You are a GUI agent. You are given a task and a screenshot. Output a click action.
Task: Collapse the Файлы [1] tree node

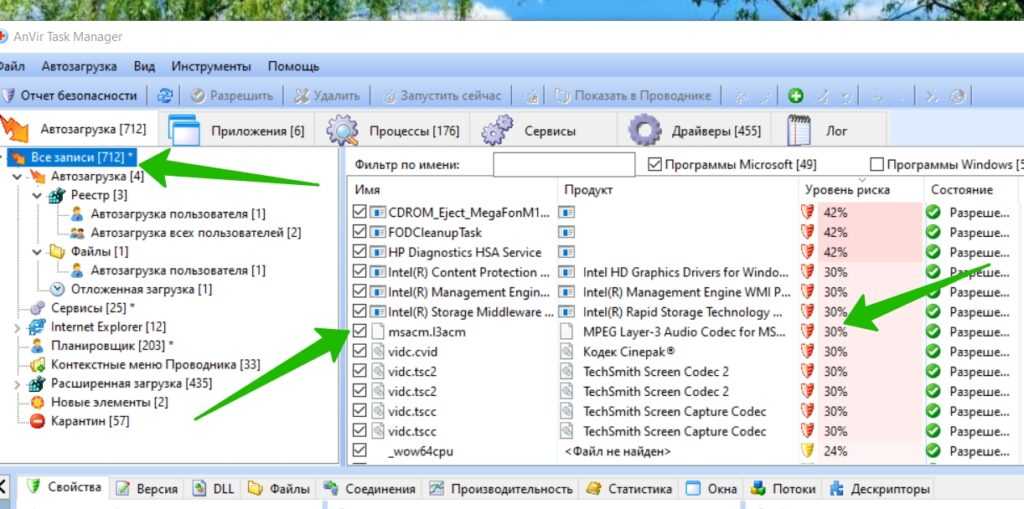pos(37,251)
